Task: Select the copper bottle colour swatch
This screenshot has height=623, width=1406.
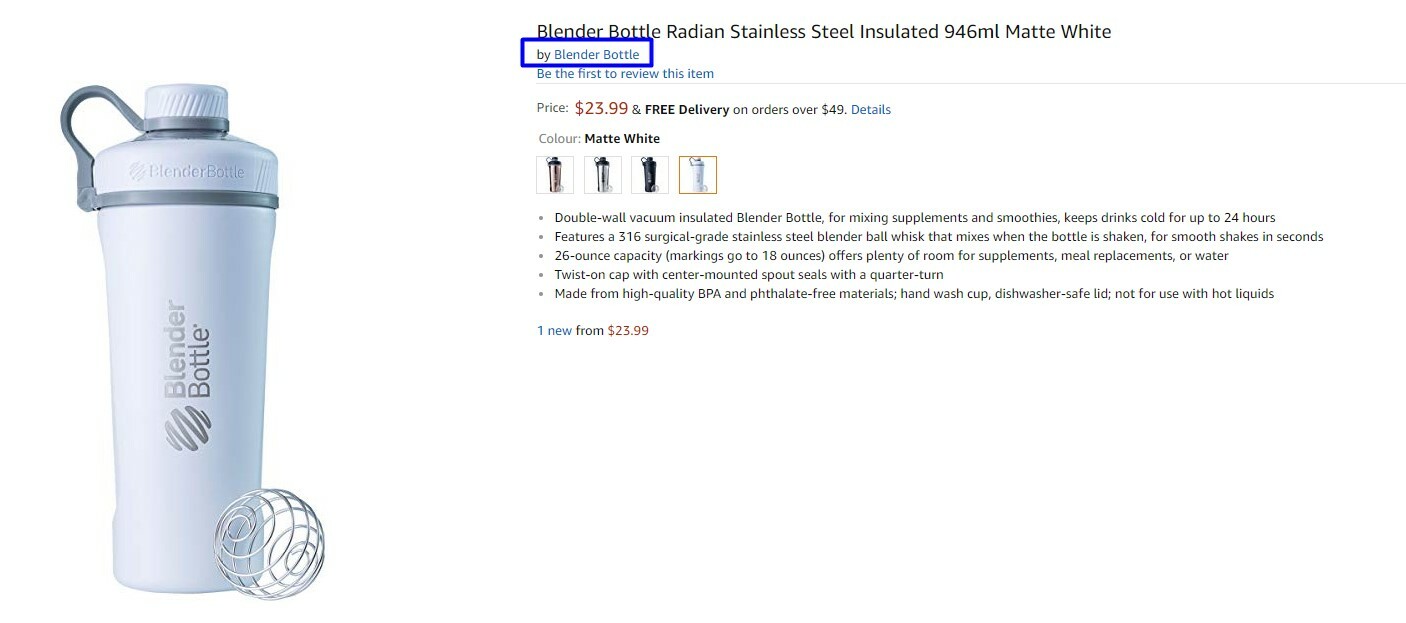Action: pos(555,175)
